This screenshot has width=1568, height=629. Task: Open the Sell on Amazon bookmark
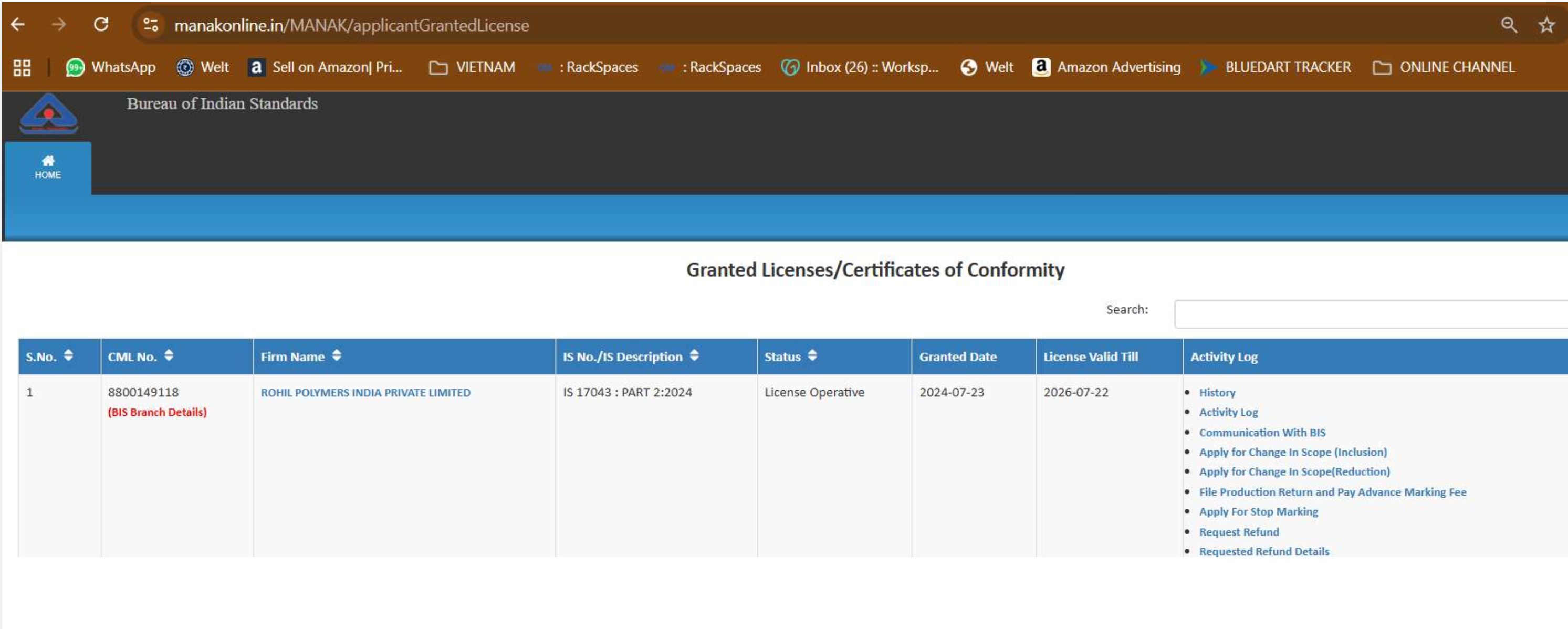325,68
